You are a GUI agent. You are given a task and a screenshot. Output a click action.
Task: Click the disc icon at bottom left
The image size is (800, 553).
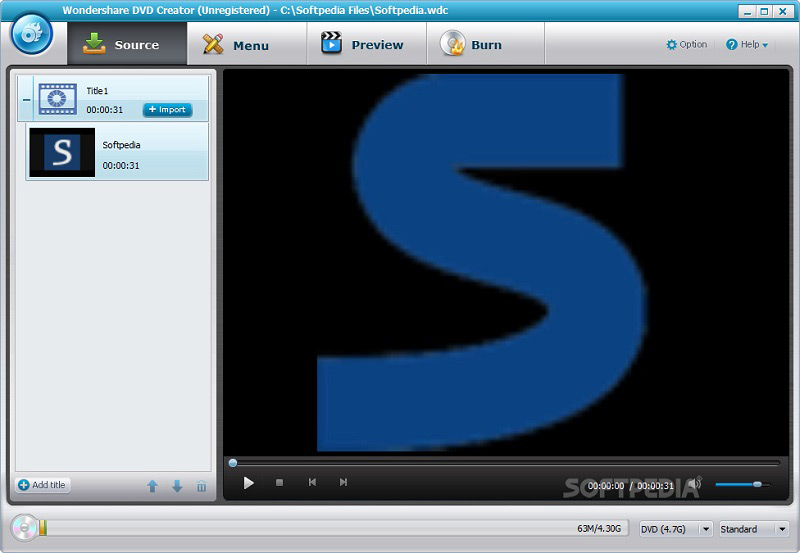24,527
